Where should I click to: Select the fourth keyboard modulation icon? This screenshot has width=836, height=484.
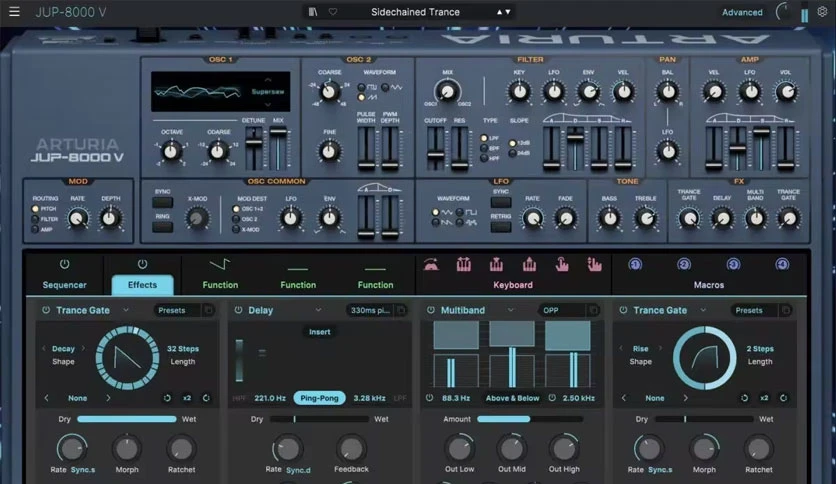pos(529,264)
